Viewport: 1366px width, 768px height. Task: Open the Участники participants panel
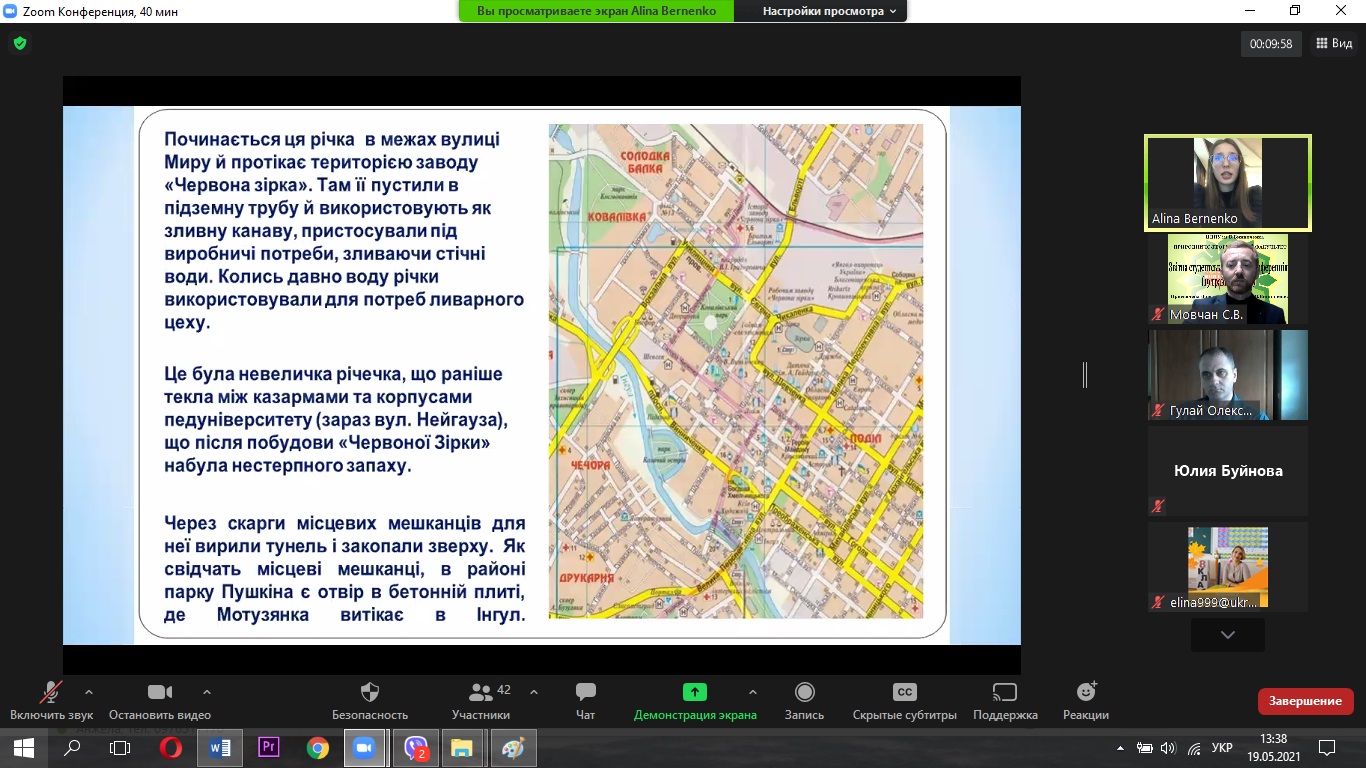coord(481,693)
